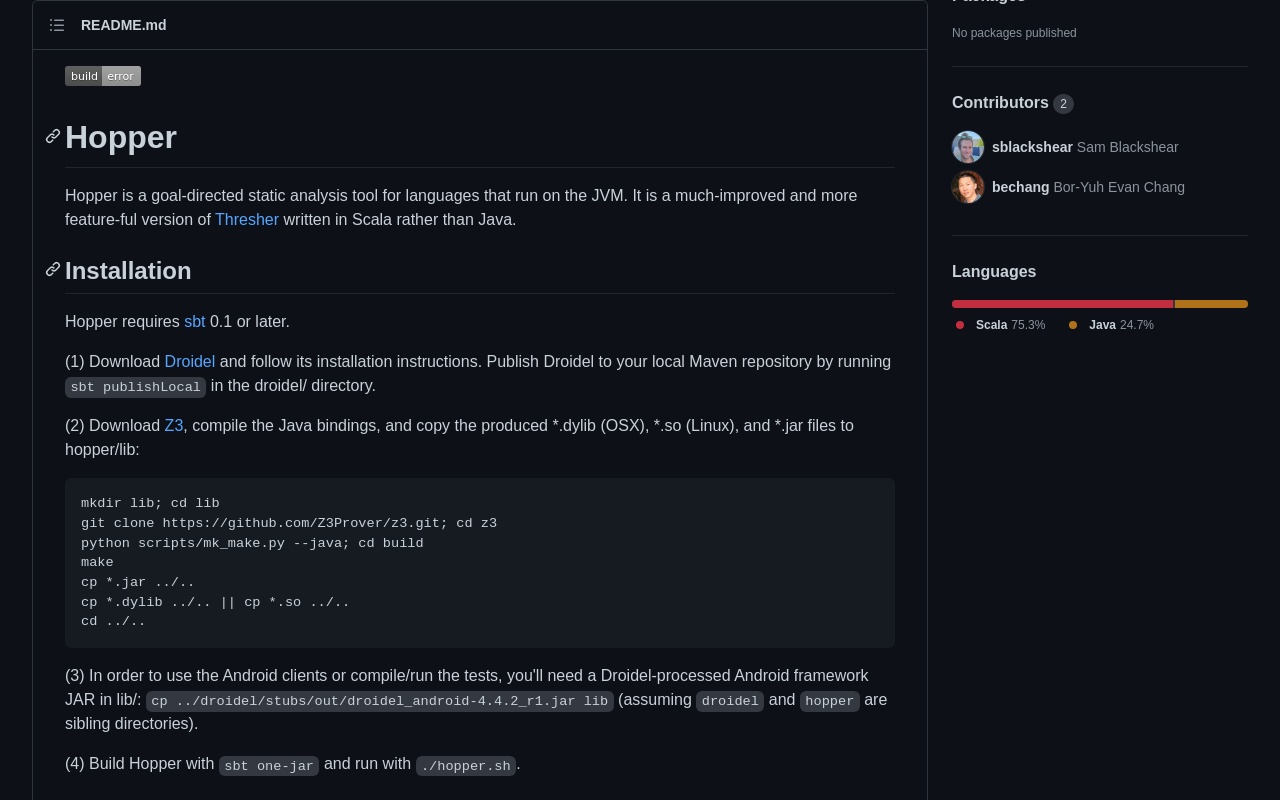1280x800 pixels.
Task: Select the Scala 75.3% language entry
Action: pyautogui.click(x=1010, y=325)
